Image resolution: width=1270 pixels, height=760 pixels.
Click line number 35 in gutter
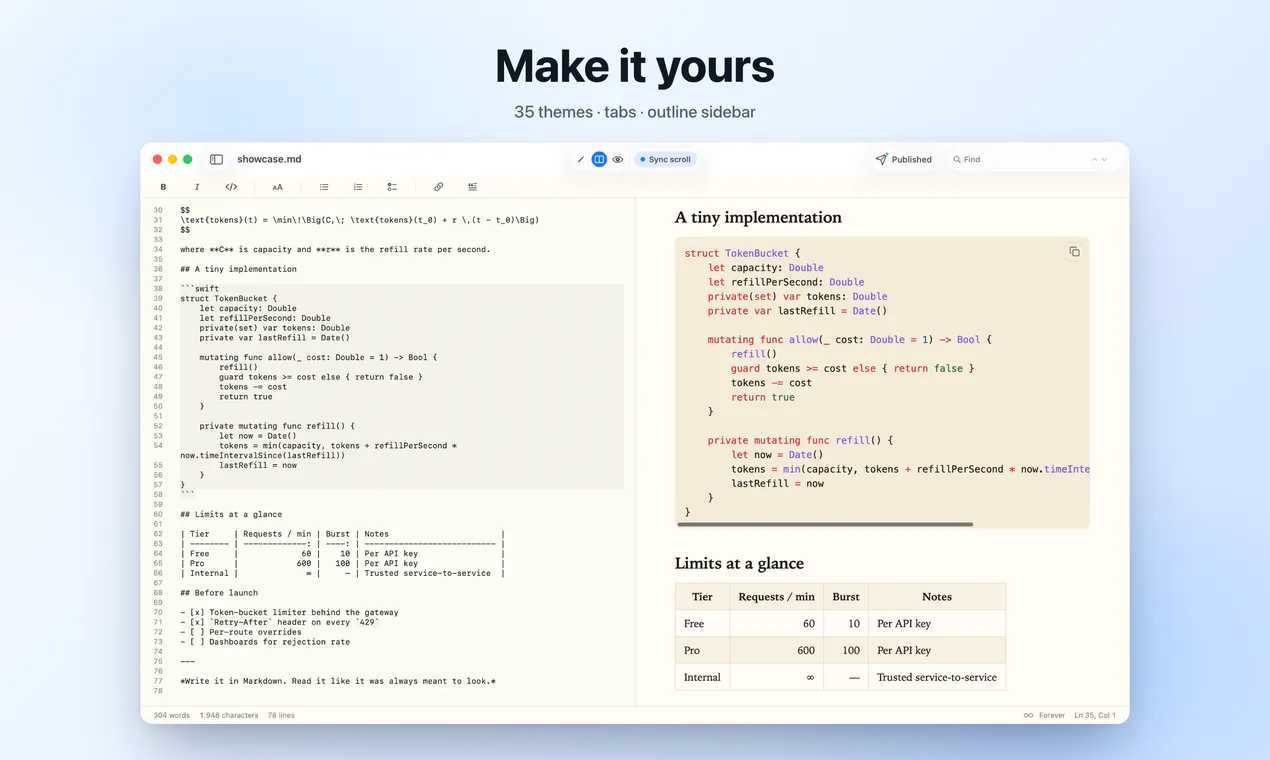coord(158,259)
